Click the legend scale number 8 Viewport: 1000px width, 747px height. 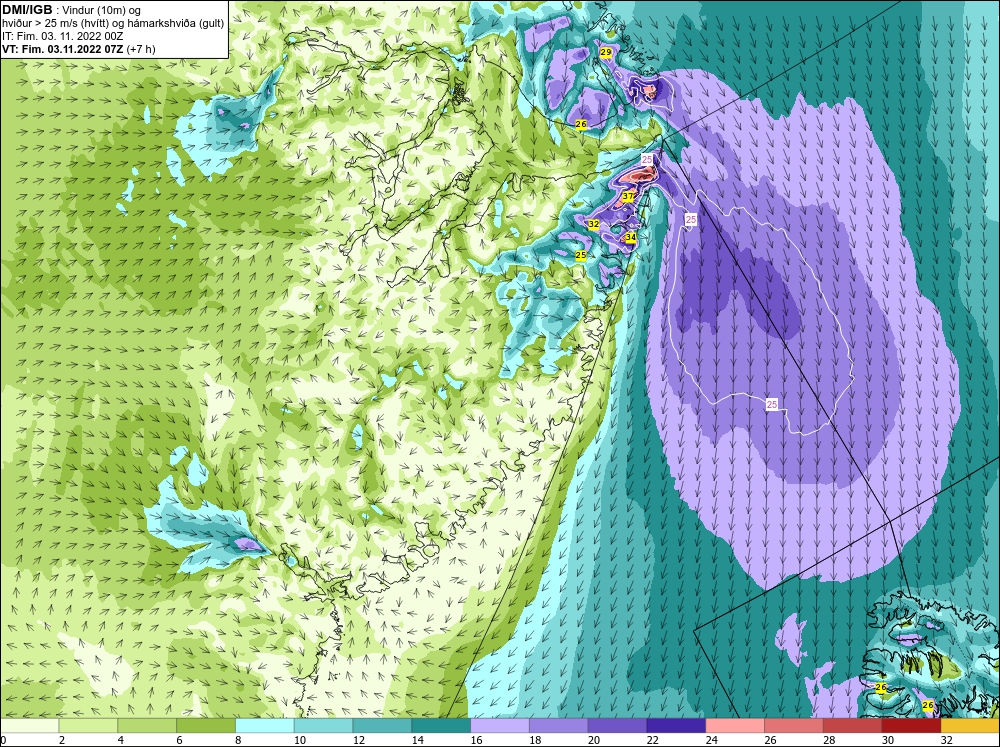pyautogui.click(x=239, y=740)
